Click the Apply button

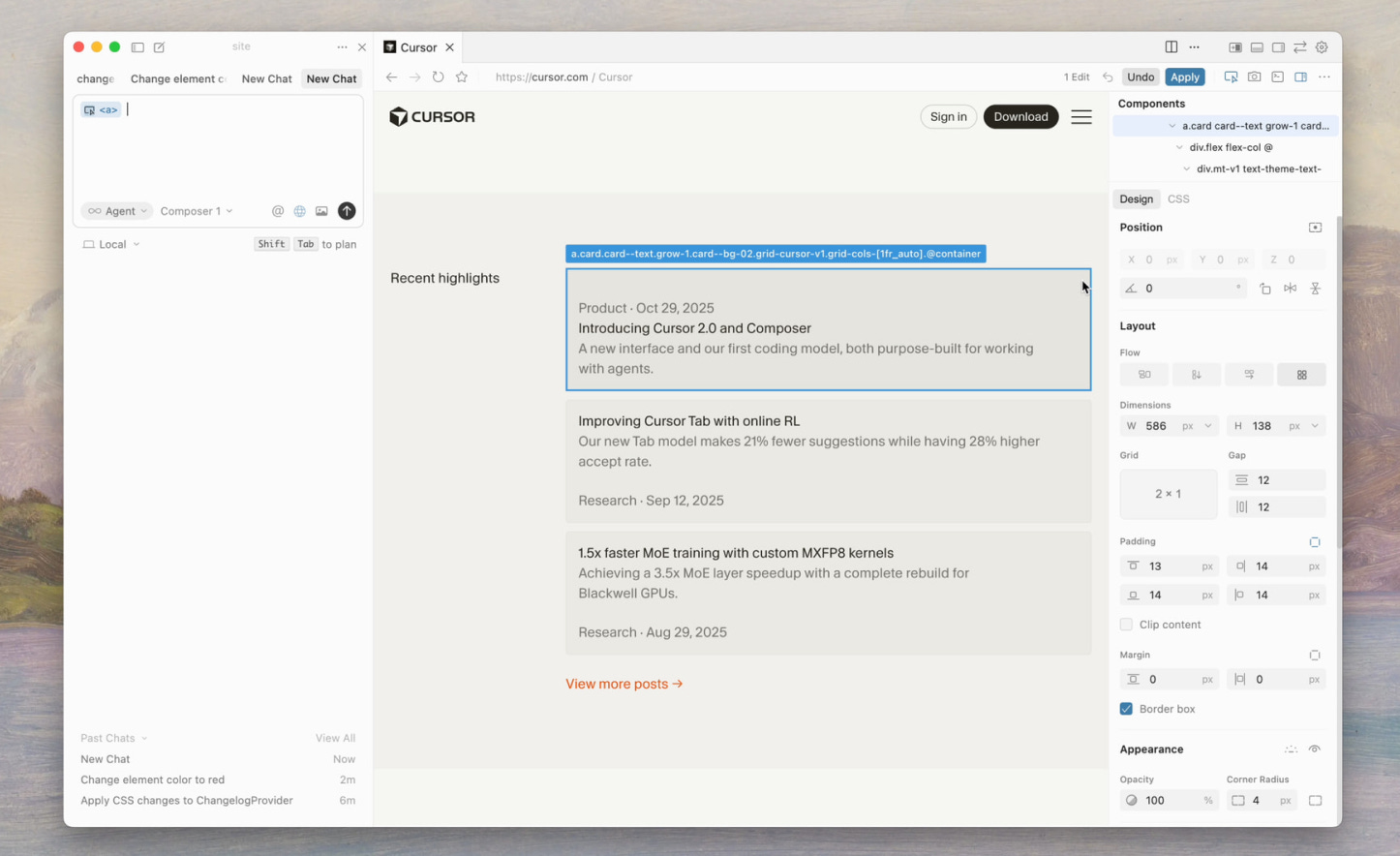(x=1185, y=77)
